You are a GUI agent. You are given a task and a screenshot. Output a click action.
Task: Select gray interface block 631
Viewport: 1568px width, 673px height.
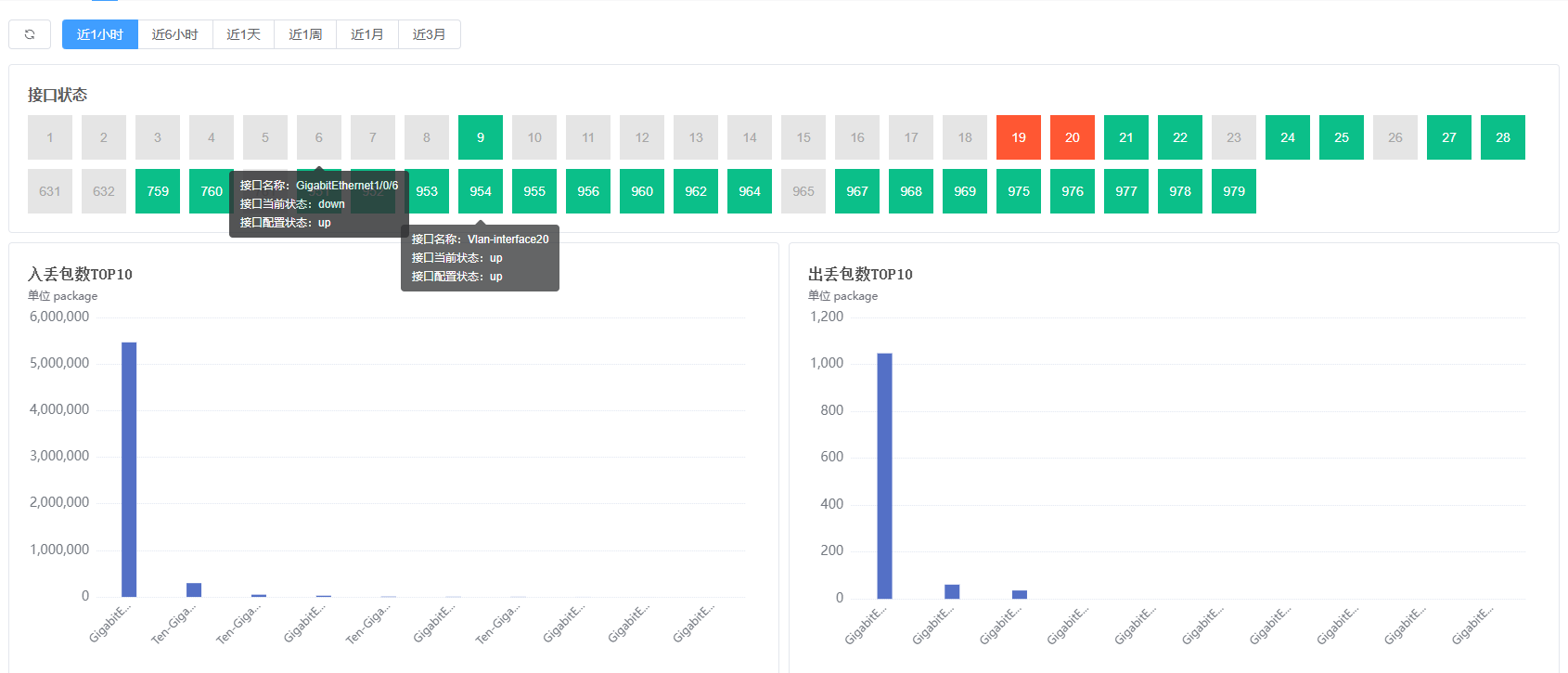pos(50,191)
